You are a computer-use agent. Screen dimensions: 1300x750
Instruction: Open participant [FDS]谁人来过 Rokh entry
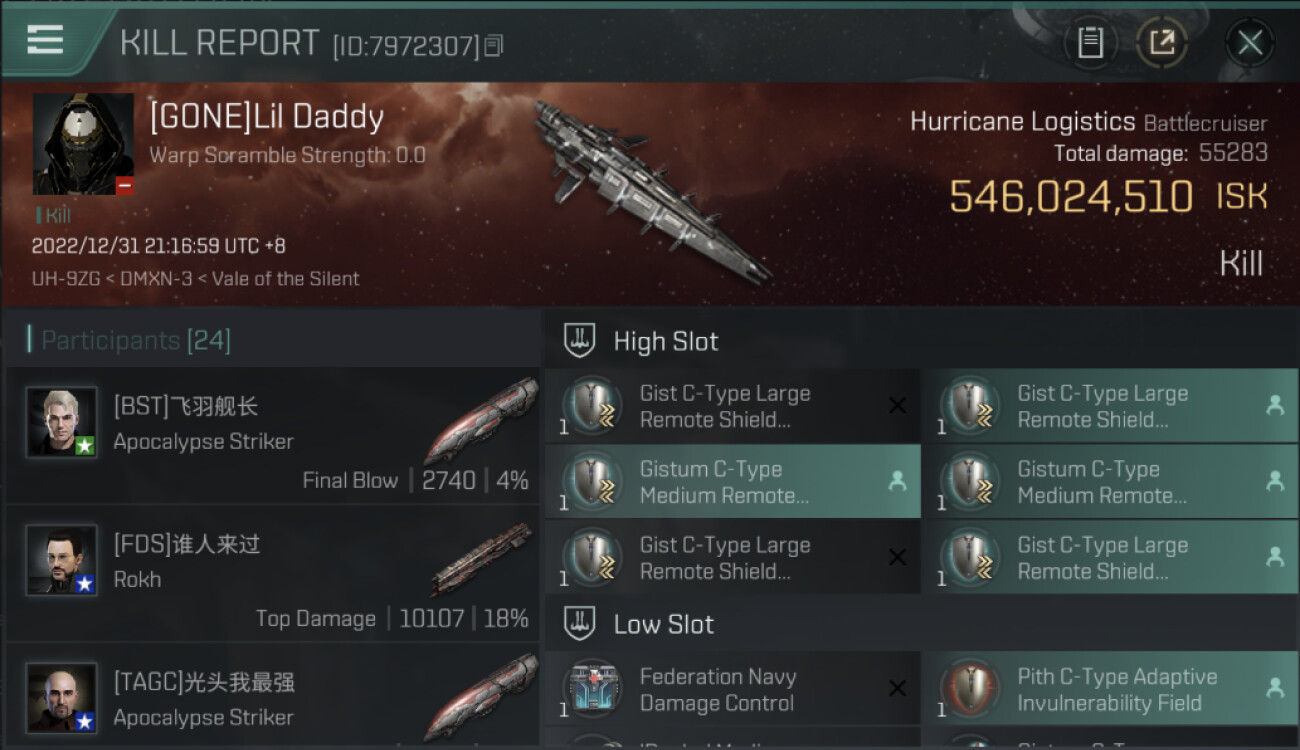(272, 574)
